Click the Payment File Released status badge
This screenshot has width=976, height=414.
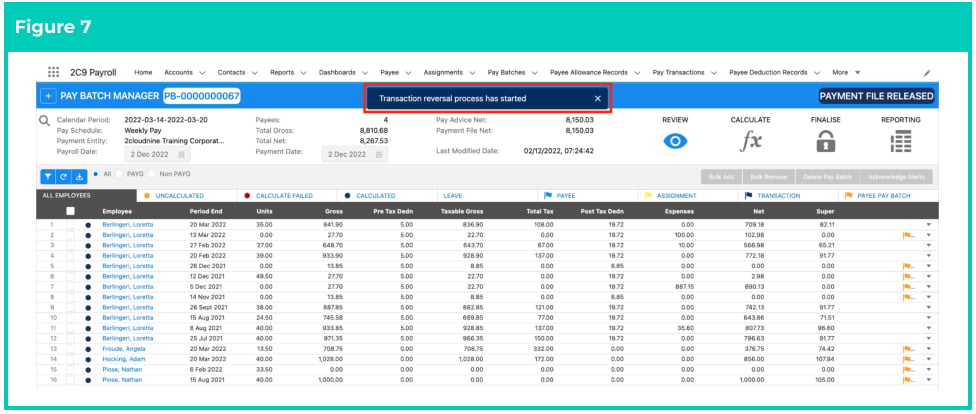coord(876,96)
